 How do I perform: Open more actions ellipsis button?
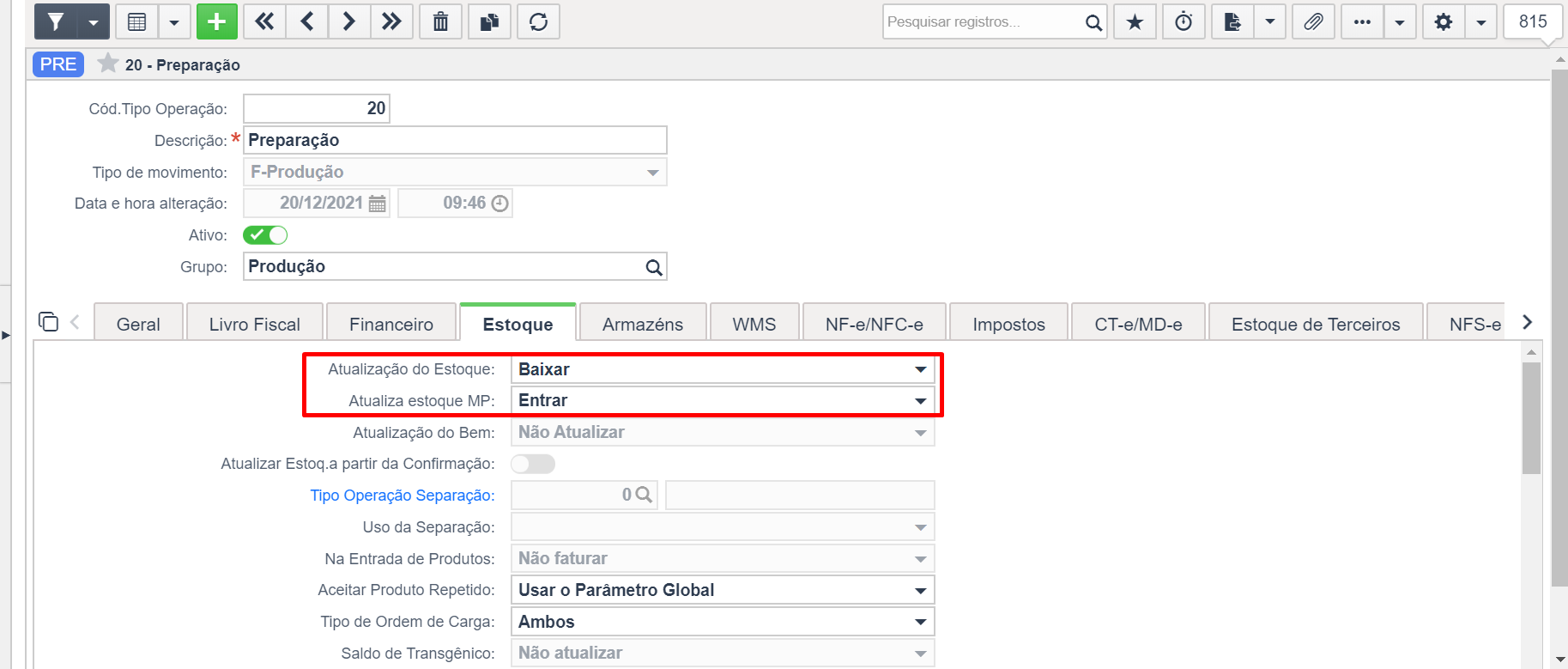point(1362,21)
